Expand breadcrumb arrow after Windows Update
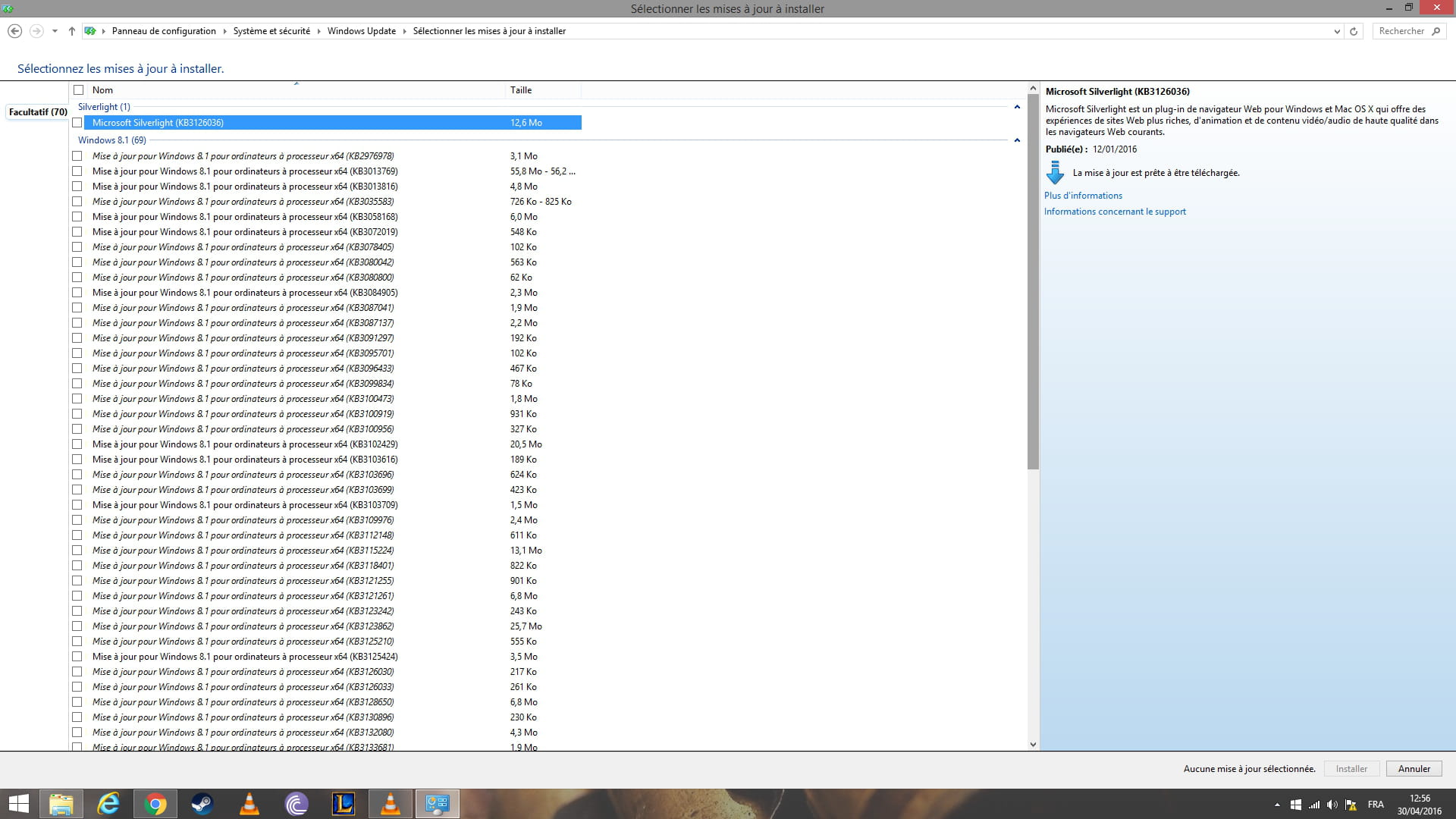 pyautogui.click(x=404, y=31)
